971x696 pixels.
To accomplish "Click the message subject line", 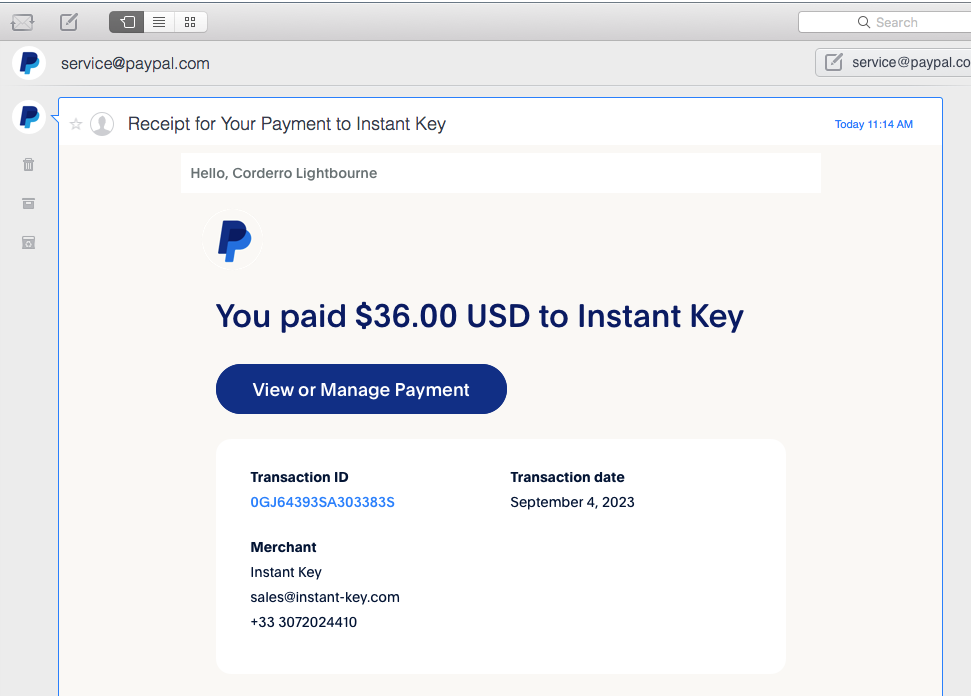I will (x=287, y=124).
